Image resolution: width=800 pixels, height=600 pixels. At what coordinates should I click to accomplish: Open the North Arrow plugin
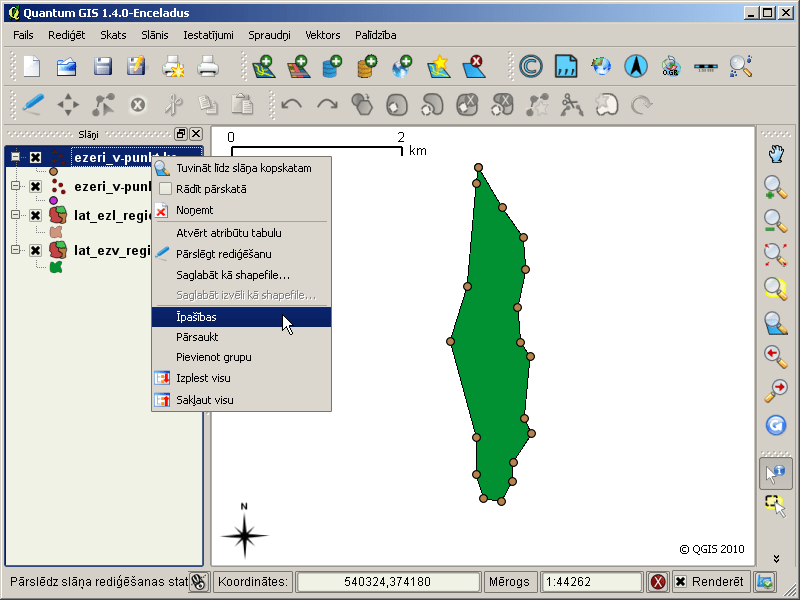coord(636,67)
